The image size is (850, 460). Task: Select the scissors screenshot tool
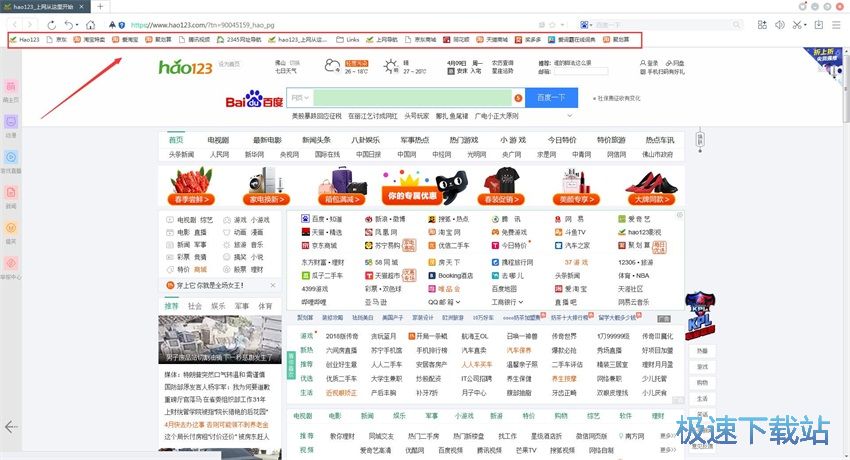[x=797, y=24]
